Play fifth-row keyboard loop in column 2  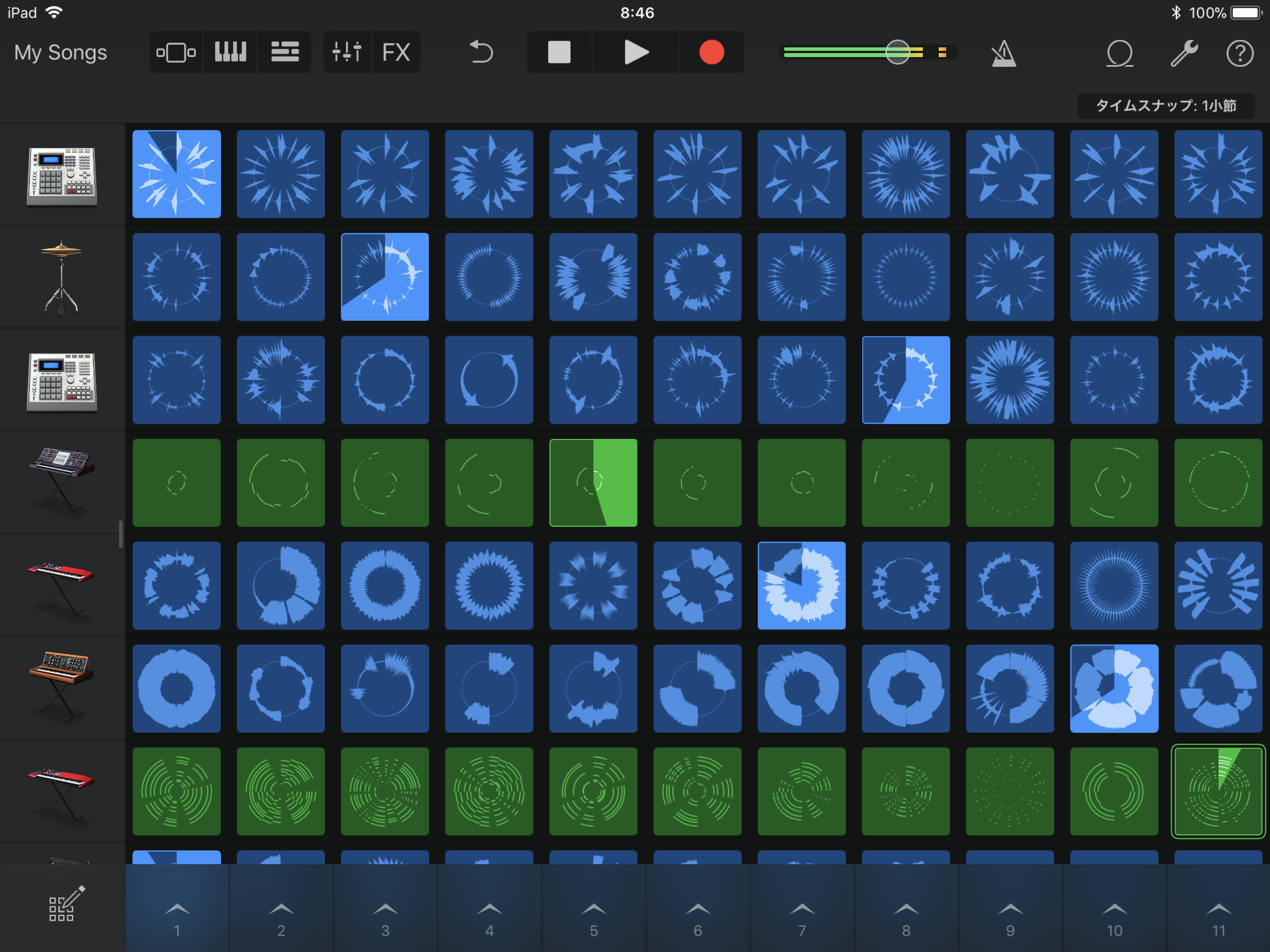(x=281, y=586)
